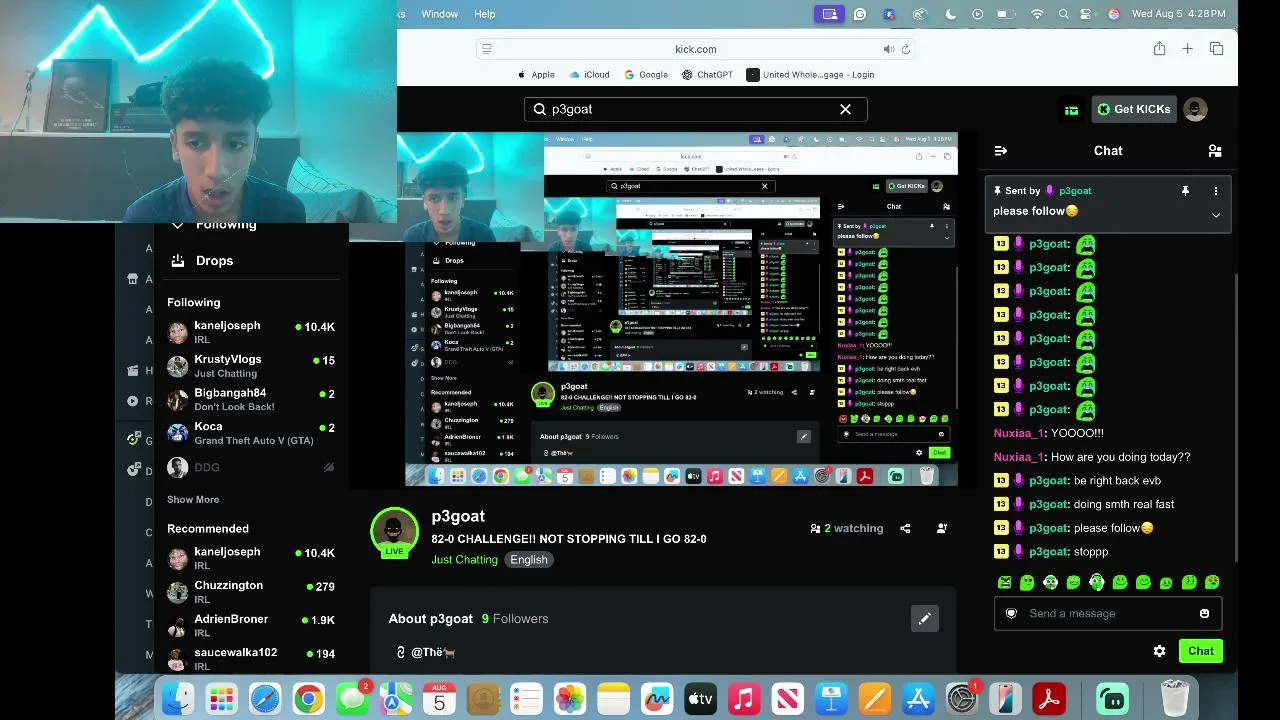Open kaneljoseph channel under Following
Screen dimensions: 1280x720
point(250,332)
